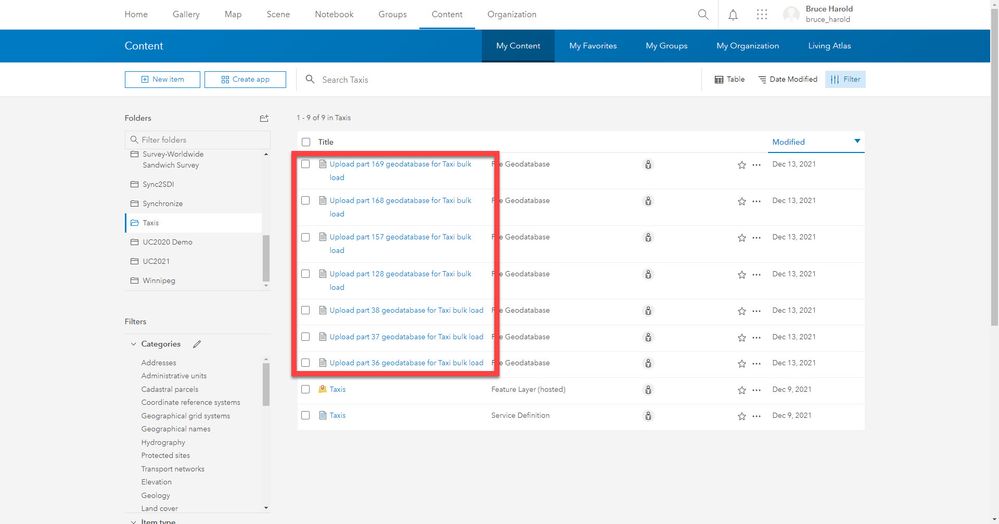Image resolution: width=999 pixels, height=524 pixels.
Task: Favorite Upload part 37 item star
Action: click(x=742, y=338)
